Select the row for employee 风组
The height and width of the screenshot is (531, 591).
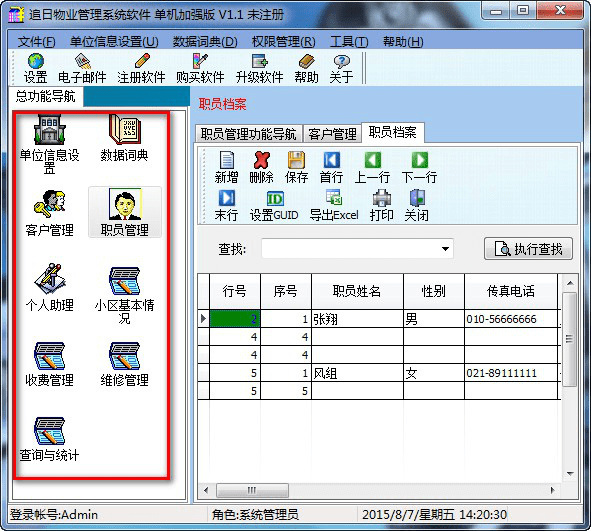pos(379,373)
